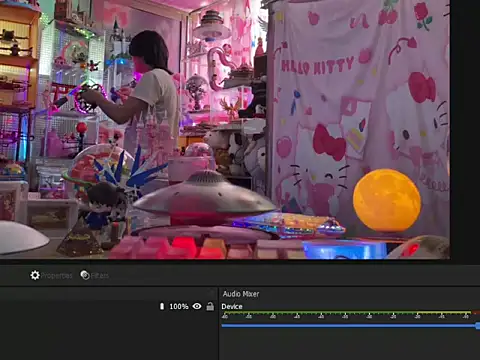Click the blue volume slider handle
Image resolution: width=480 pixels, height=360 pixels.
point(478,326)
